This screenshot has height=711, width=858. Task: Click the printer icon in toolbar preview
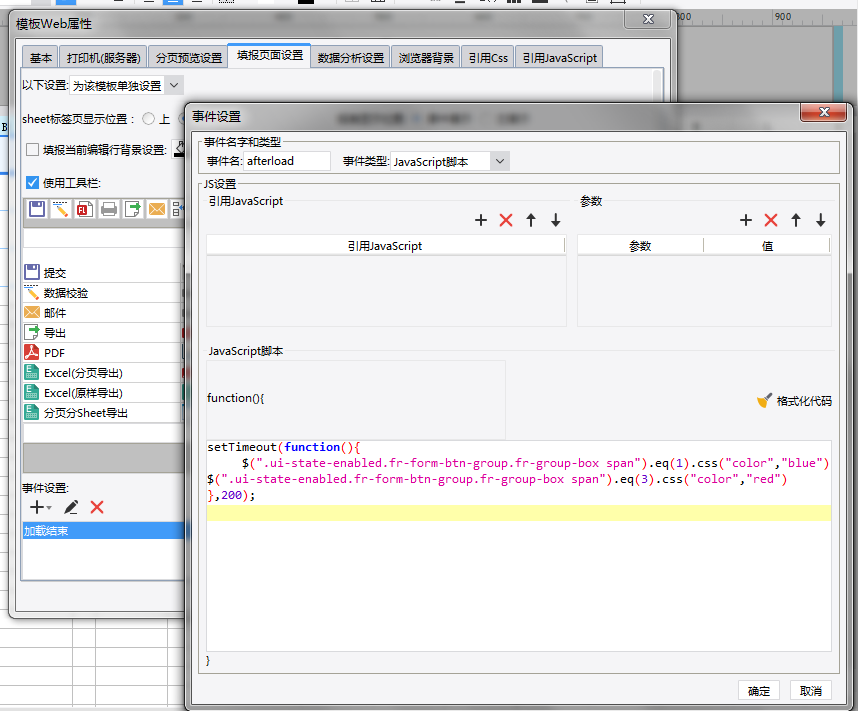109,209
